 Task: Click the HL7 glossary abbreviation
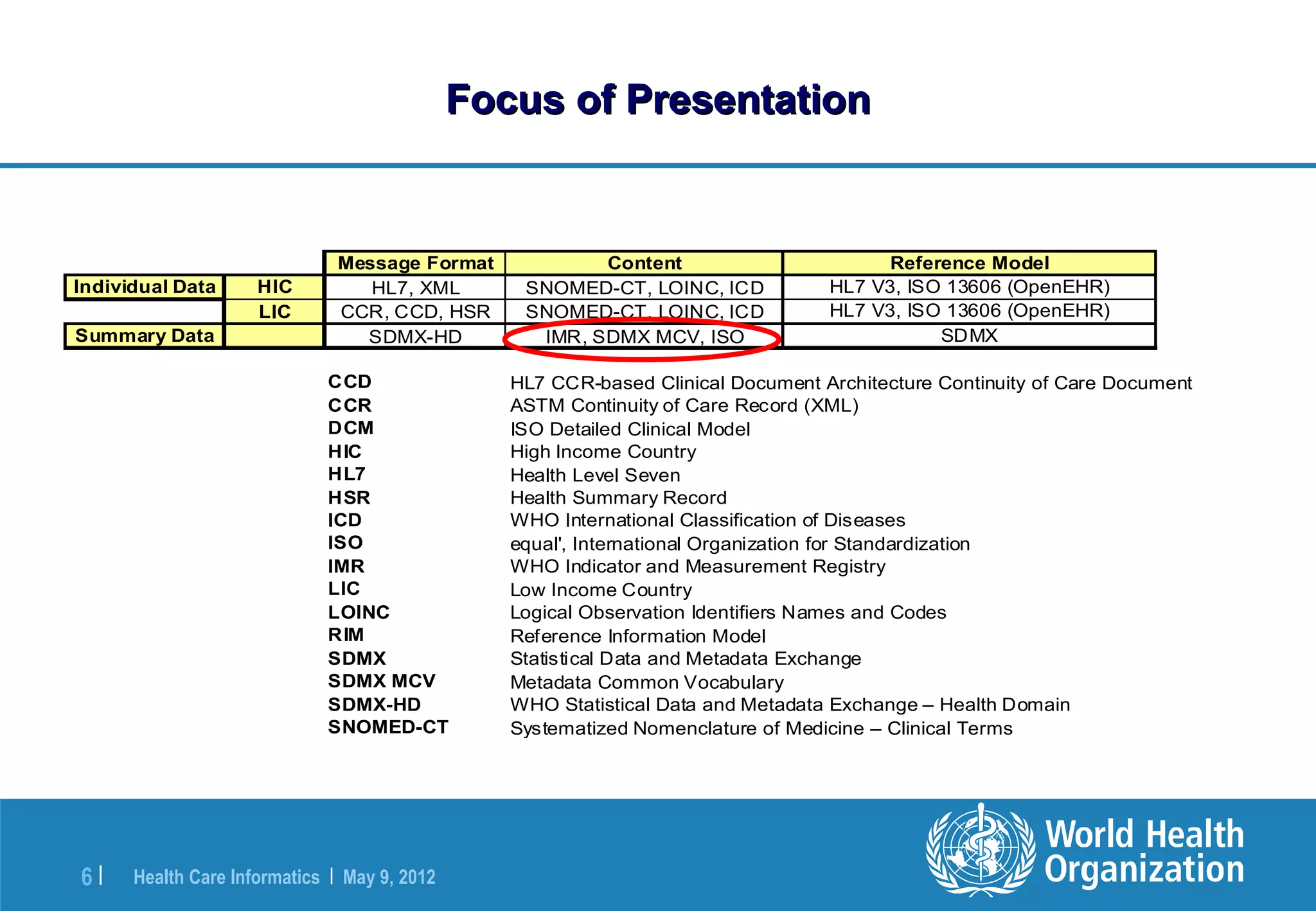(x=346, y=474)
